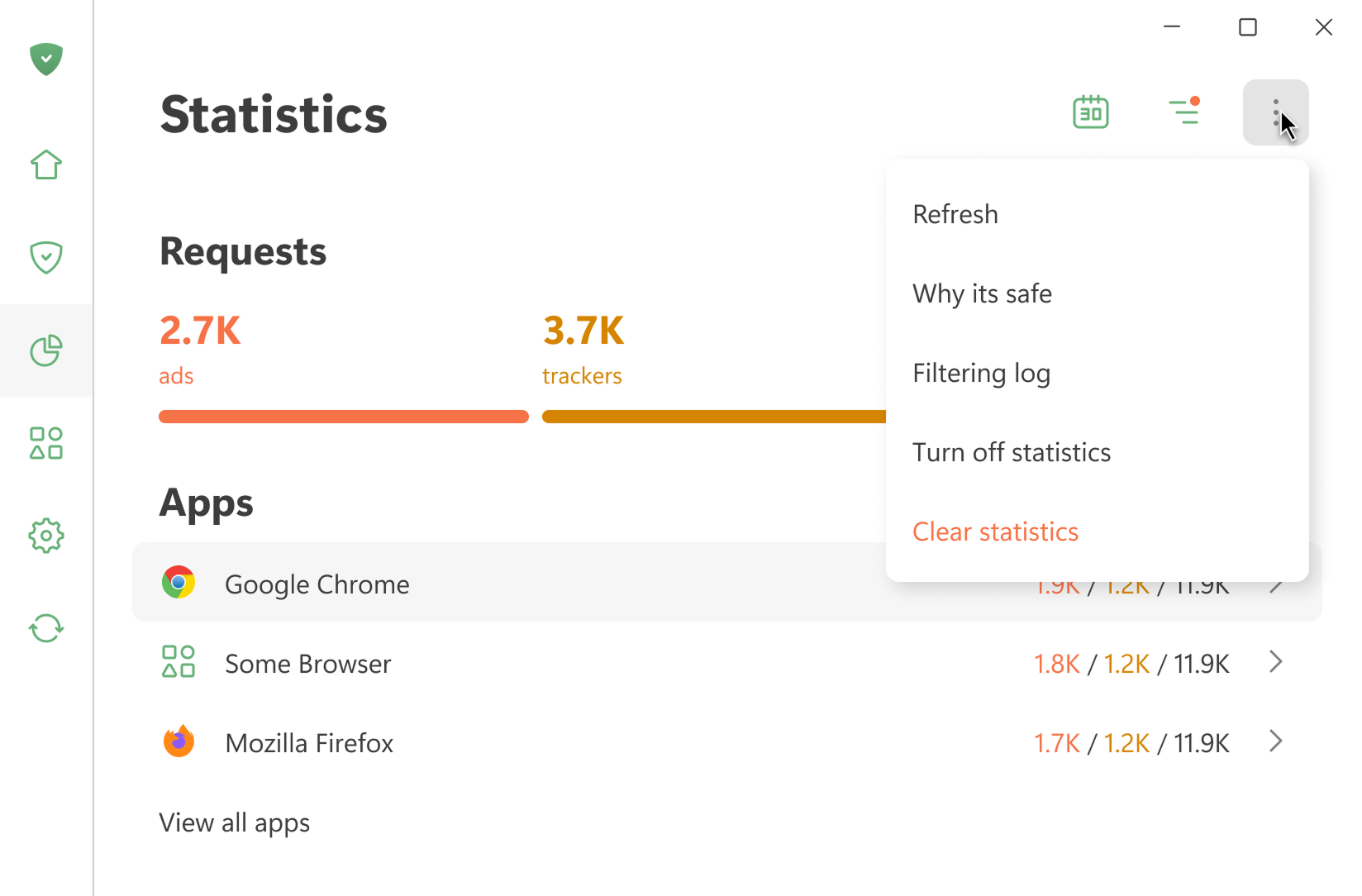The width and height of the screenshot is (1362, 896).
Task: Open the date range calendar picker
Action: [1090, 112]
